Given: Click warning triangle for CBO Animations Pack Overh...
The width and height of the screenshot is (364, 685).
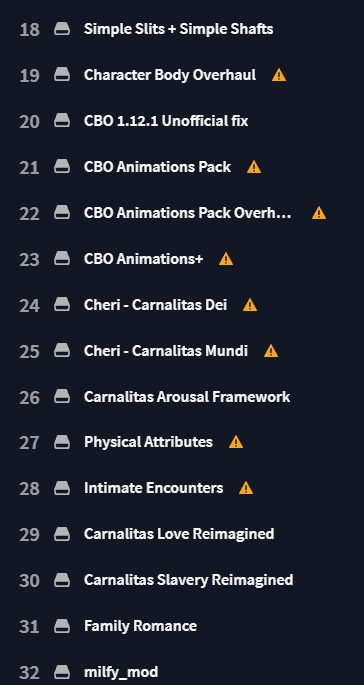Looking at the screenshot, I should click(x=319, y=213).
